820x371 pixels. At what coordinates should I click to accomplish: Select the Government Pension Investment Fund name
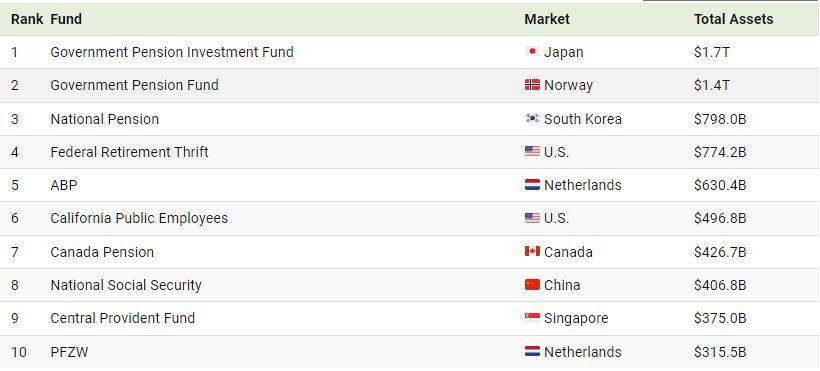[x=172, y=52]
